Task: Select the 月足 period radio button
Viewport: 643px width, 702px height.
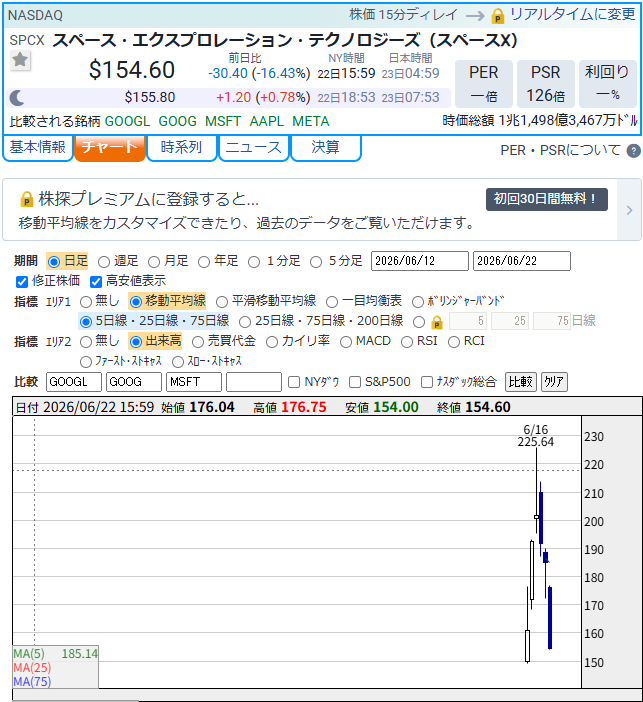Action: coord(154,261)
